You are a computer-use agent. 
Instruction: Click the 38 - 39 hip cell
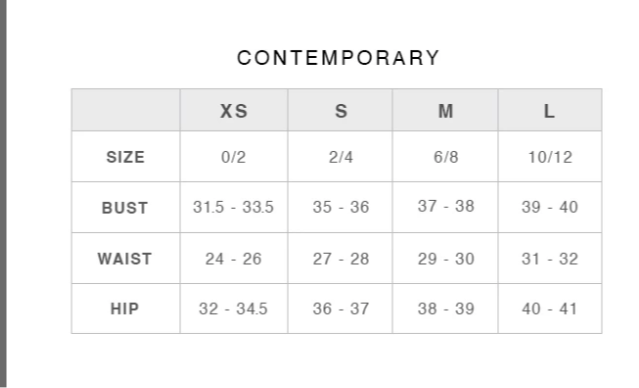(445, 309)
